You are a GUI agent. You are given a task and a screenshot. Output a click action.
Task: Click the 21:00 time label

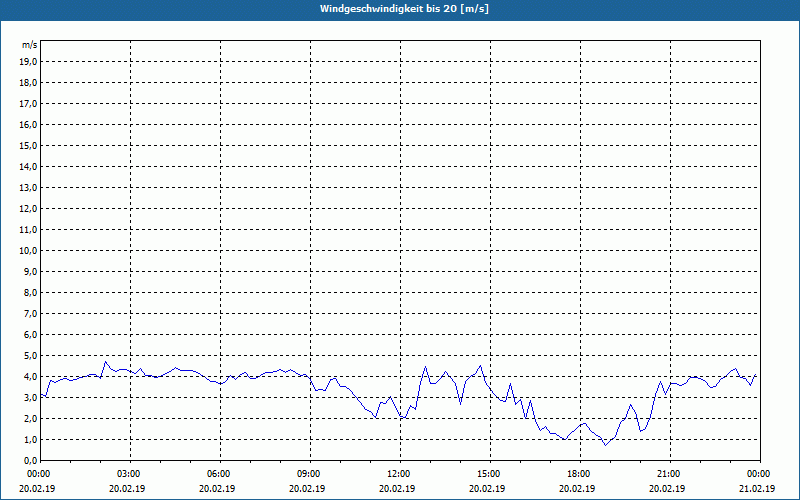[667, 474]
